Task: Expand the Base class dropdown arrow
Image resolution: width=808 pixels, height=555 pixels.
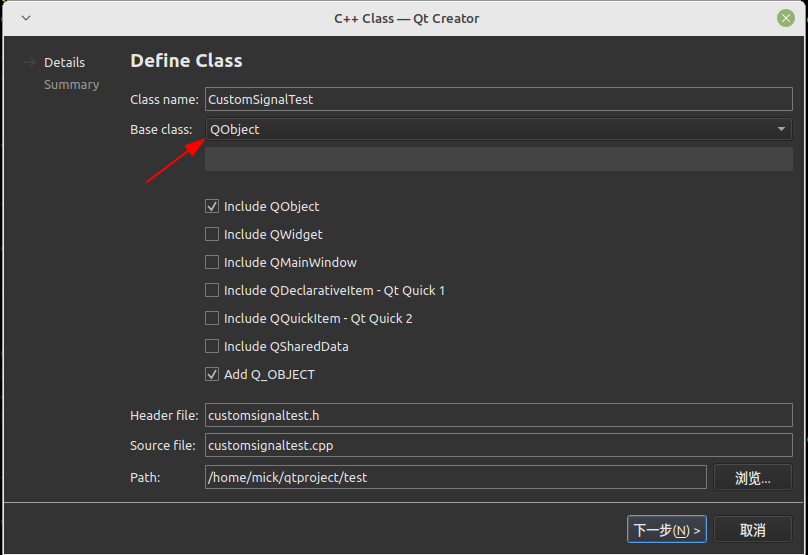Action: (x=780, y=129)
